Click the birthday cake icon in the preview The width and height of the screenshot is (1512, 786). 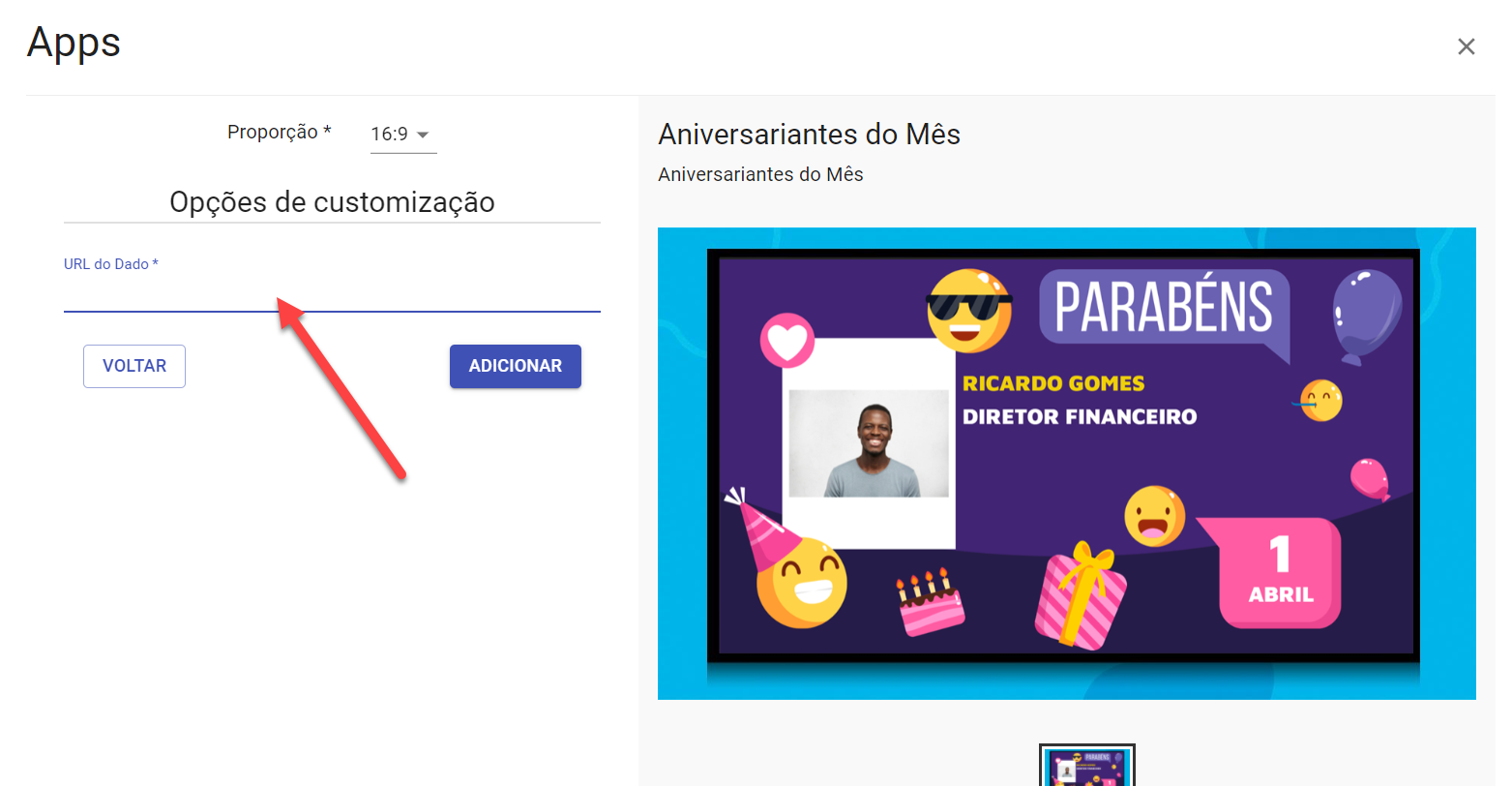pyautogui.click(x=931, y=603)
